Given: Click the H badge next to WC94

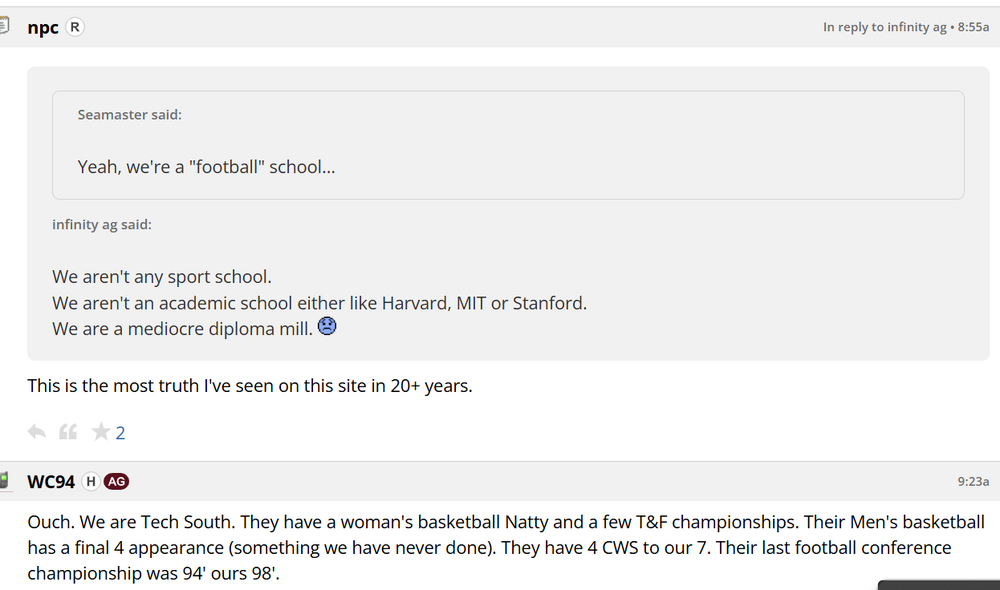Looking at the screenshot, I should coord(90,482).
